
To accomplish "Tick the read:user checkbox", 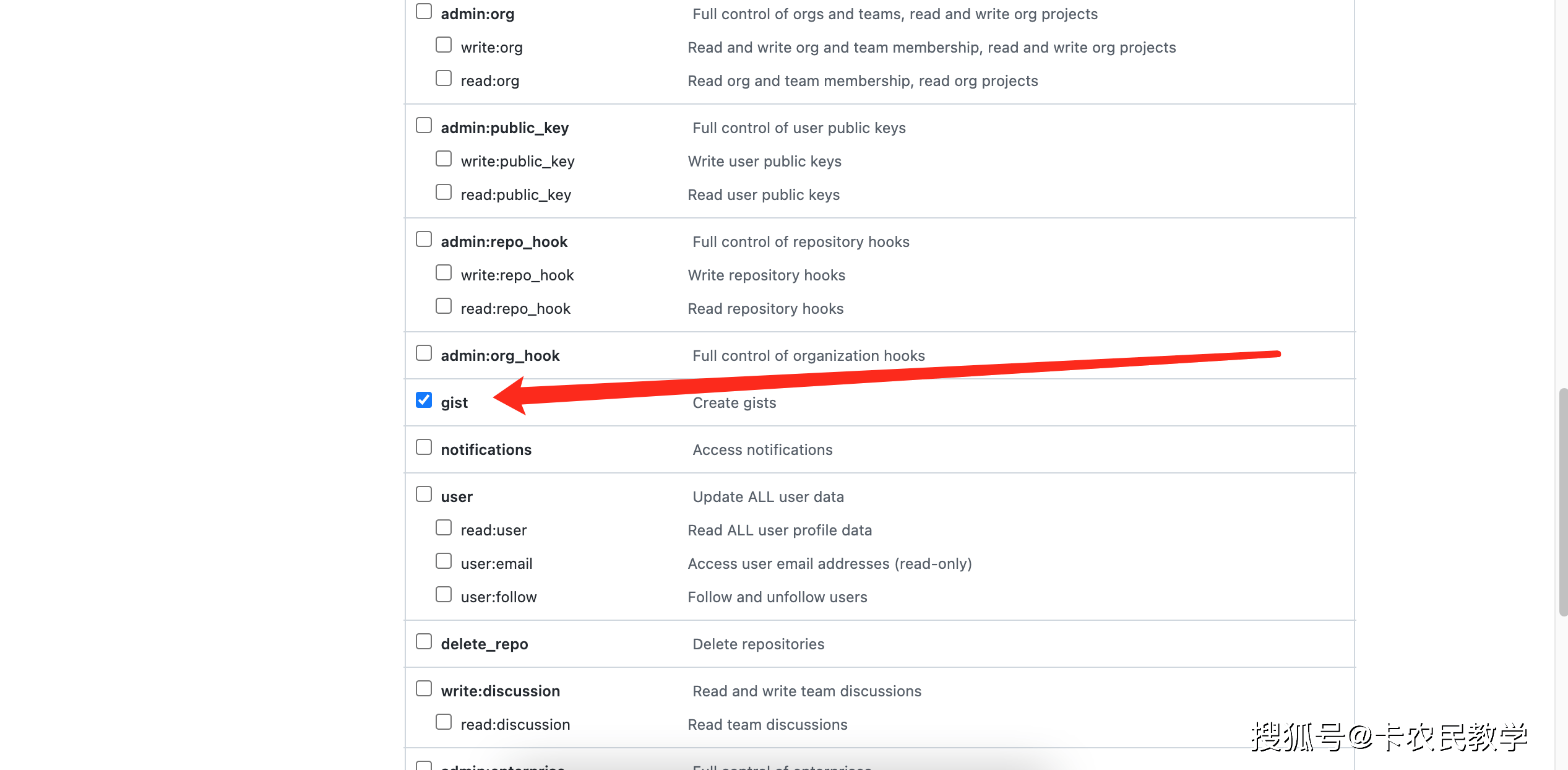I will point(444,527).
